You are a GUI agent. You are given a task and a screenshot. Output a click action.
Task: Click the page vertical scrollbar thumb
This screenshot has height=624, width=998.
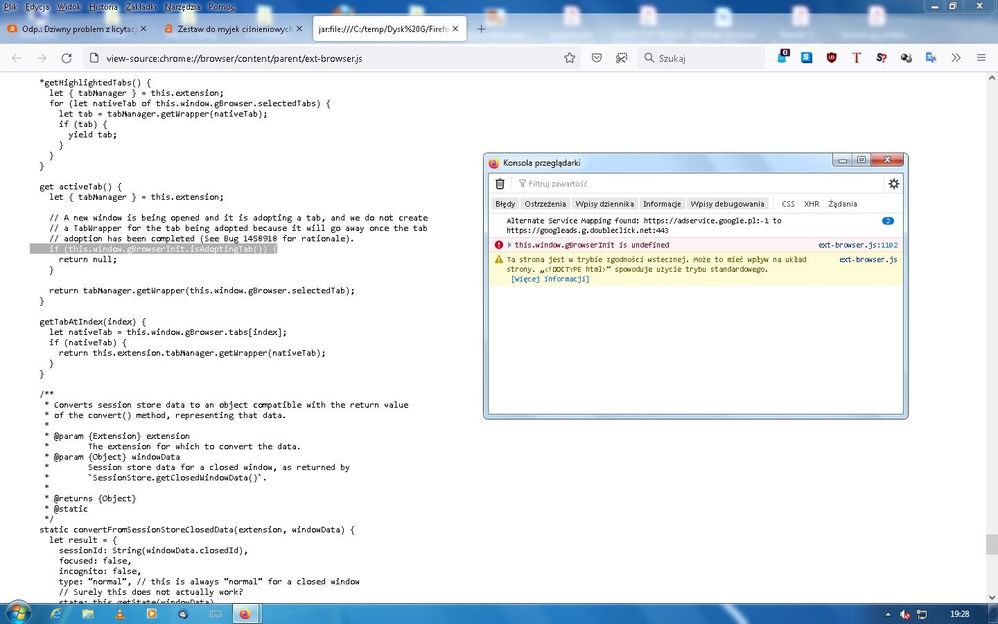coord(992,544)
